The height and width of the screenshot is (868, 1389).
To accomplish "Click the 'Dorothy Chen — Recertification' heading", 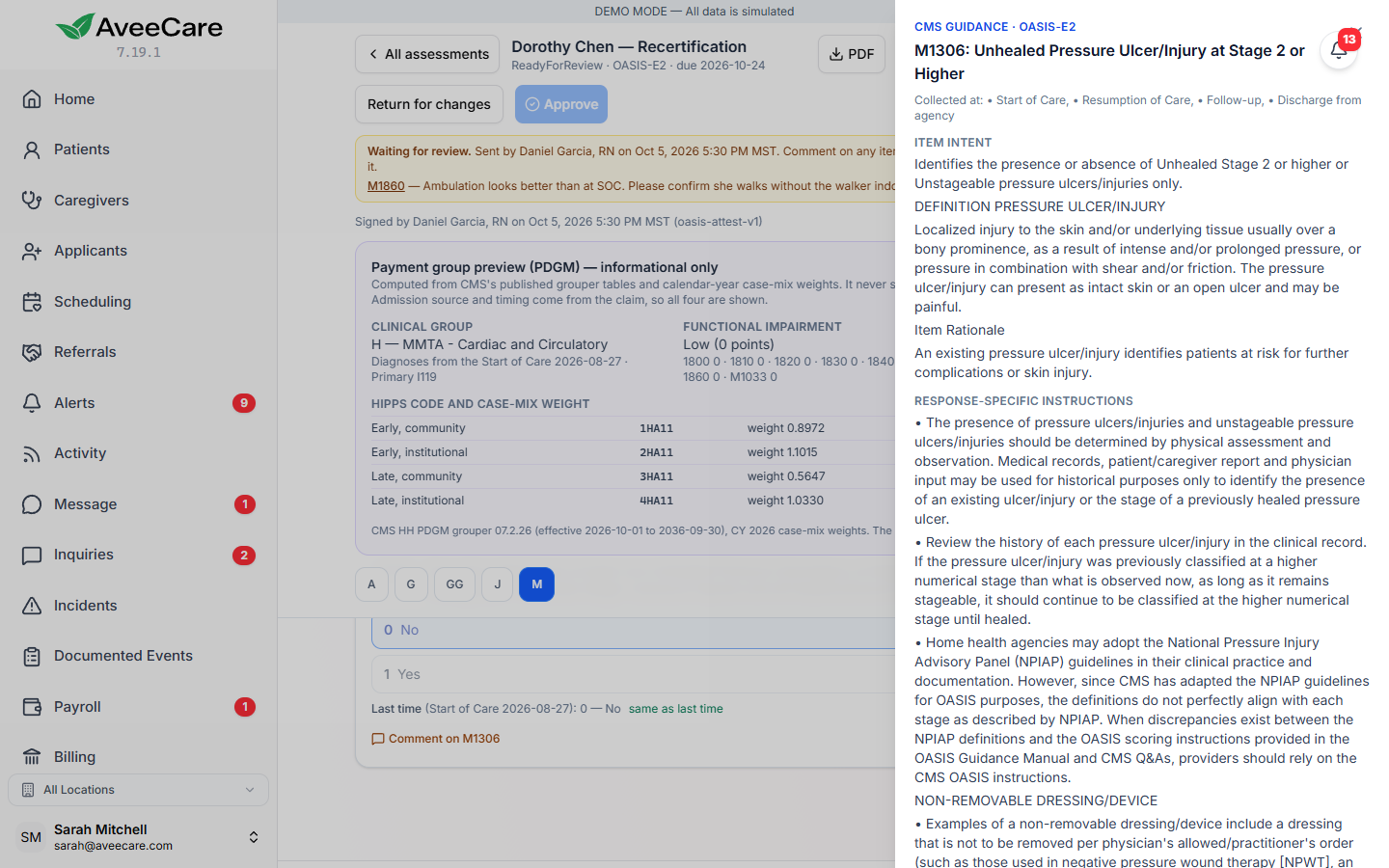I will pyautogui.click(x=629, y=46).
